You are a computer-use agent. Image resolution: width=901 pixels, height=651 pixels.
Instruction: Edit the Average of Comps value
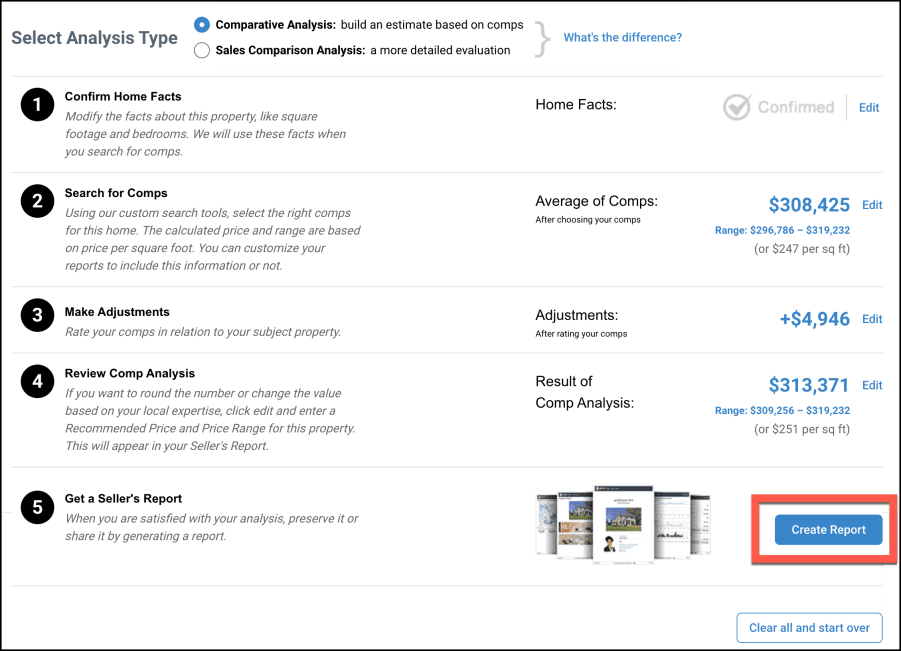click(x=872, y=205)
